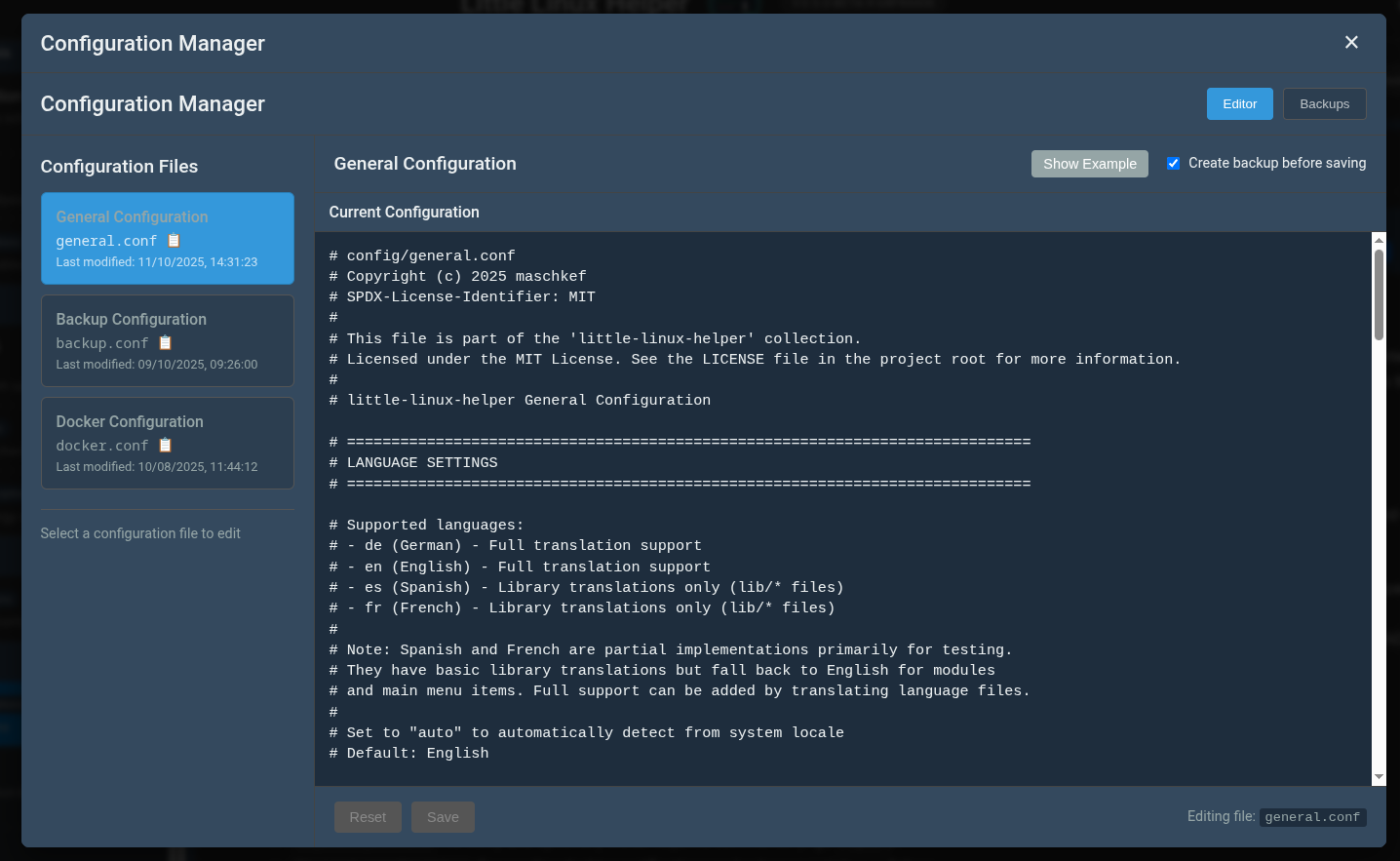Click the '# Supported languages:' line
The height and width of the screenshot is (861, 1400).
pyautogui.click(x=426, y=525)
